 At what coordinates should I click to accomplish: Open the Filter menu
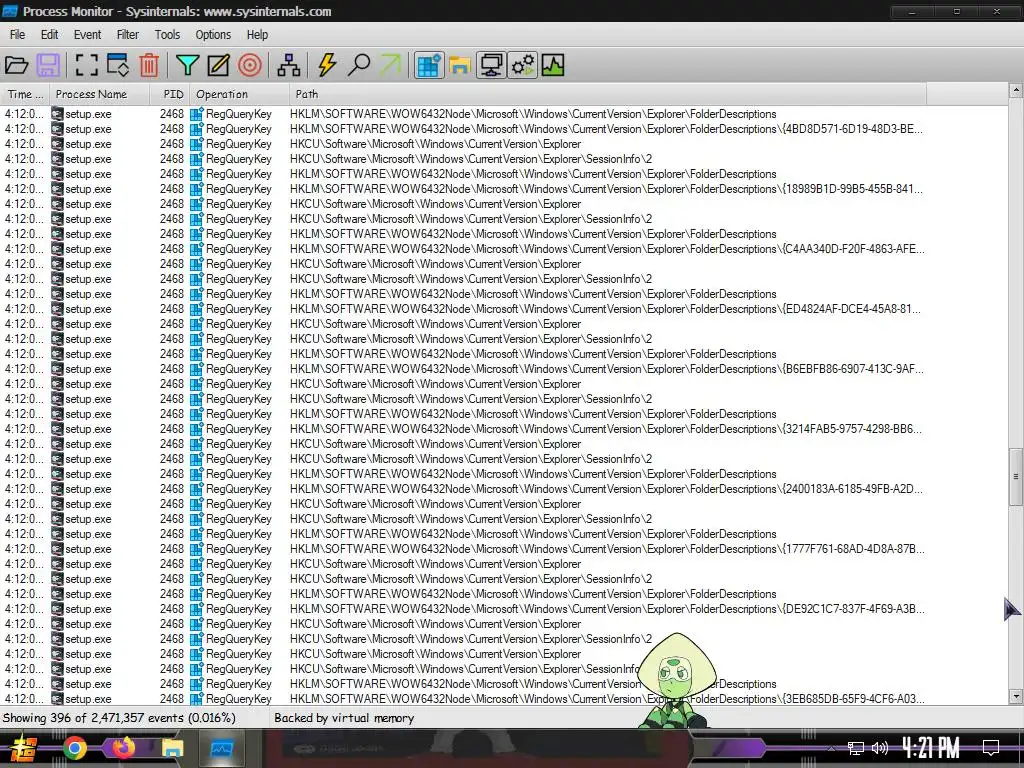tap(128, 35)
